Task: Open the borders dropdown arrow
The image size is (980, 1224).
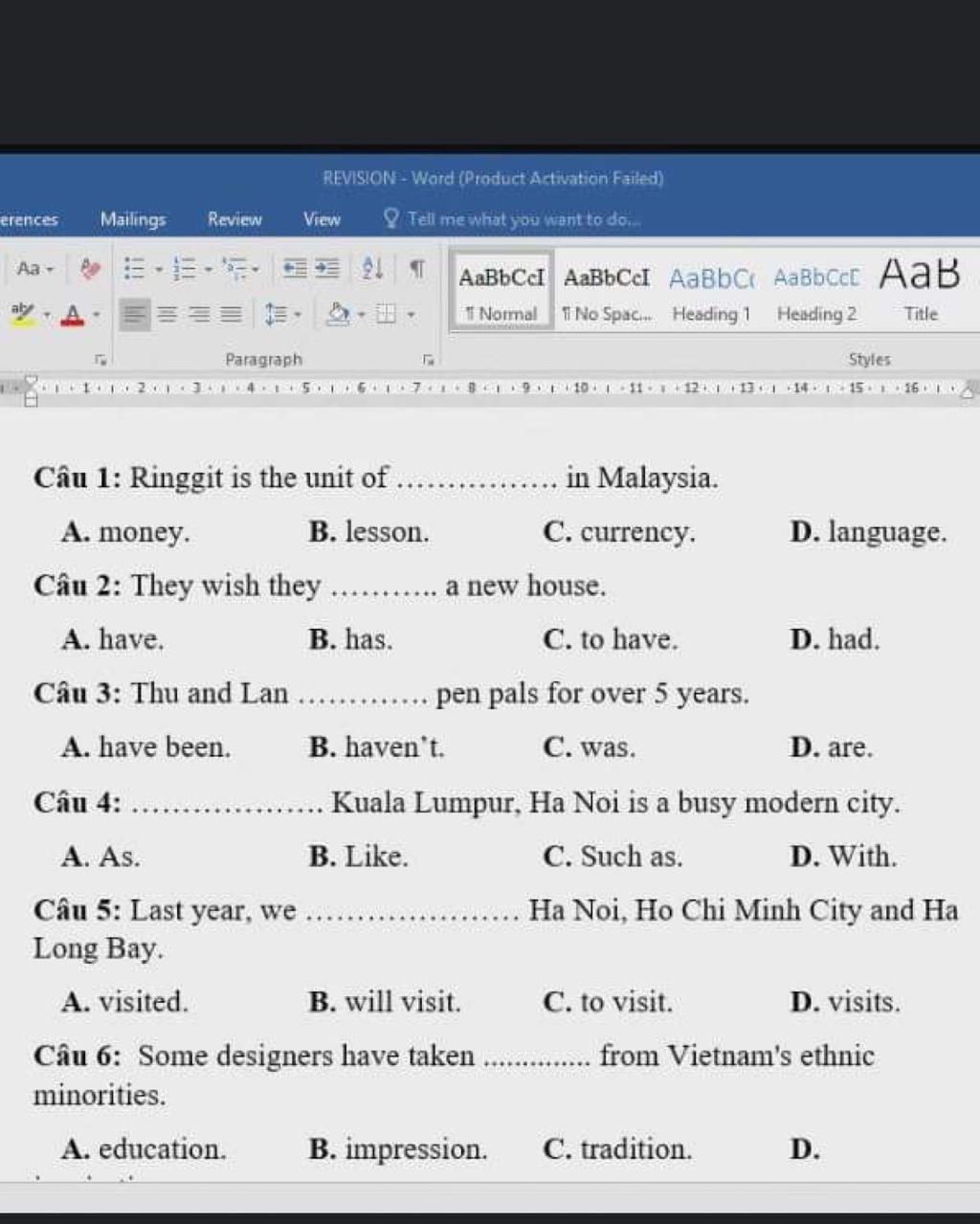Action: [x=411, y=314]
